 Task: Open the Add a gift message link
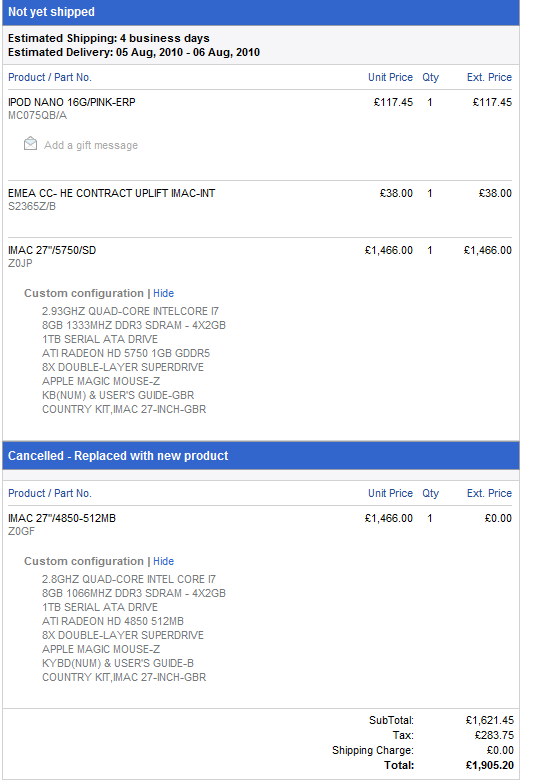point(90,145)
